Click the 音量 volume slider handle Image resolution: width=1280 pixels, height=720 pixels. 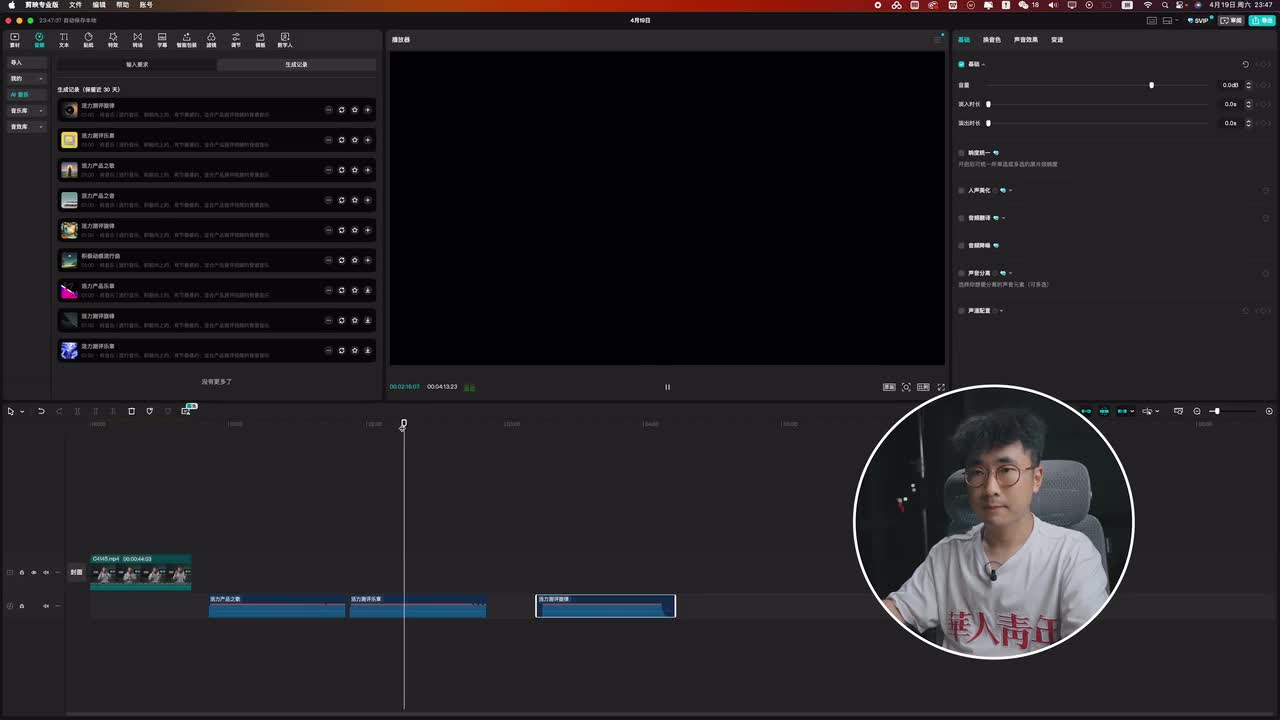(1151, 85)
